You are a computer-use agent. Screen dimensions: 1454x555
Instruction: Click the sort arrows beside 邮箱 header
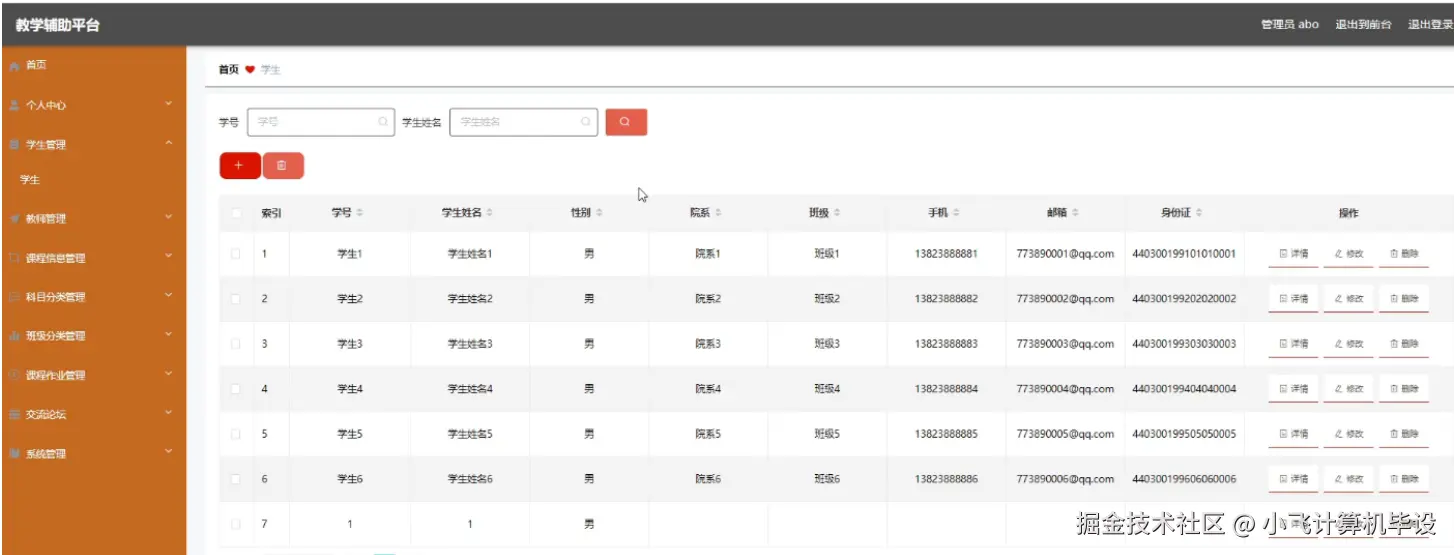tap(1075, 213)
